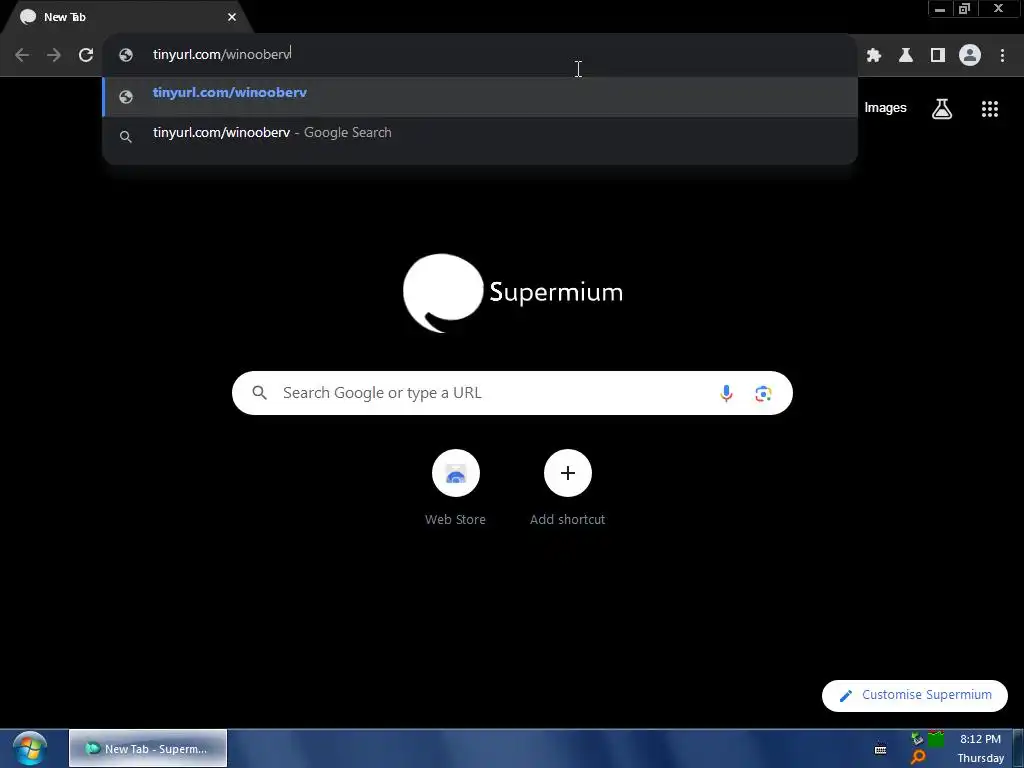1024x768 pixels.
Task: Open the Extensions puzzle icon
Action: 874,56
